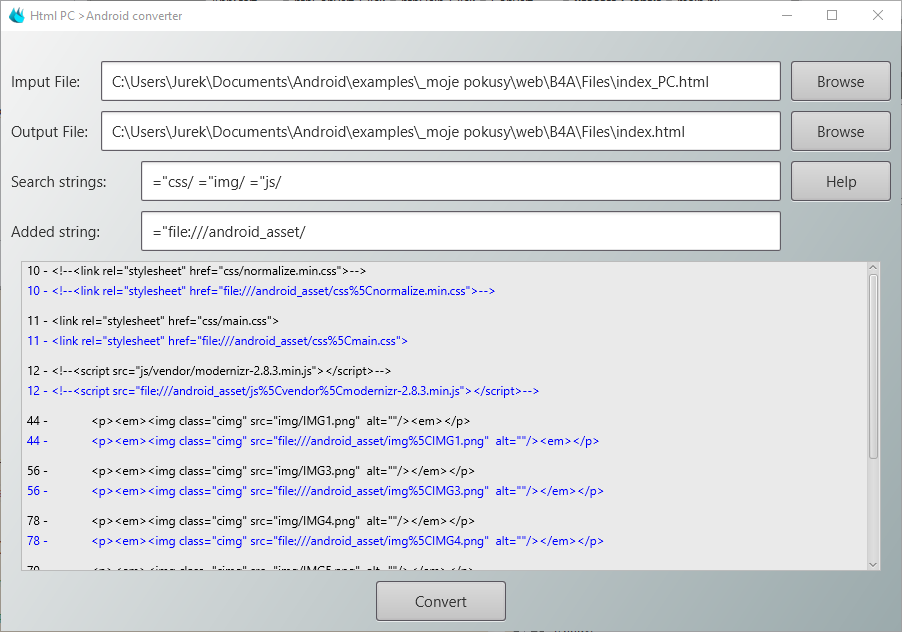Minimize the Html PC Android converter window

[x=786, y=15]
